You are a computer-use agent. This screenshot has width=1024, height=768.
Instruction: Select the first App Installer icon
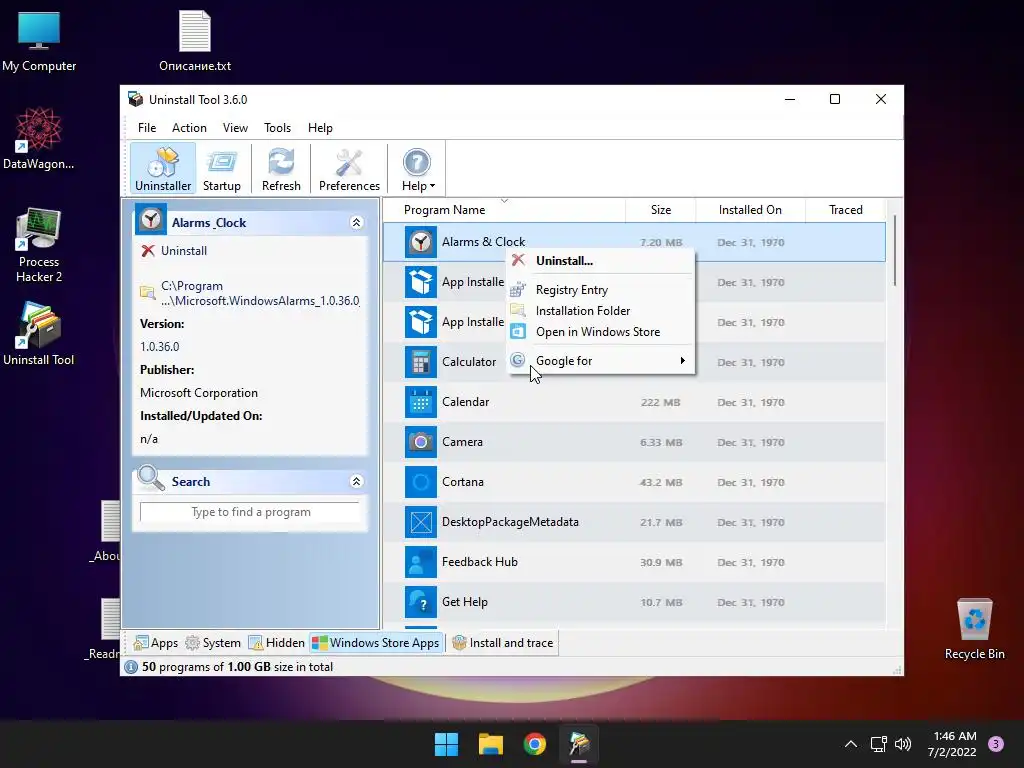pyautogui.click(x=421, y=282)
